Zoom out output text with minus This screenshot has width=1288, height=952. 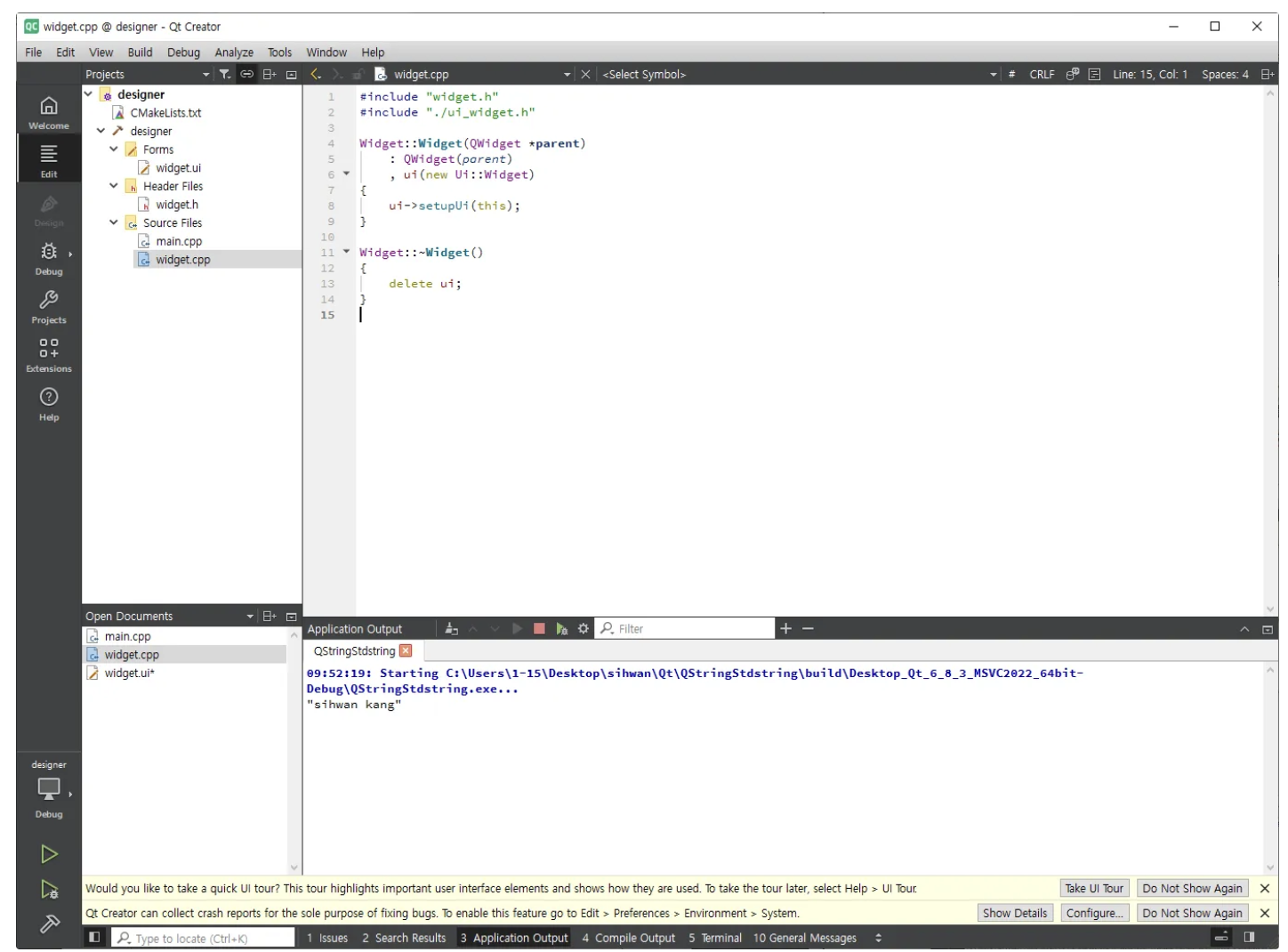click(808, 629)
